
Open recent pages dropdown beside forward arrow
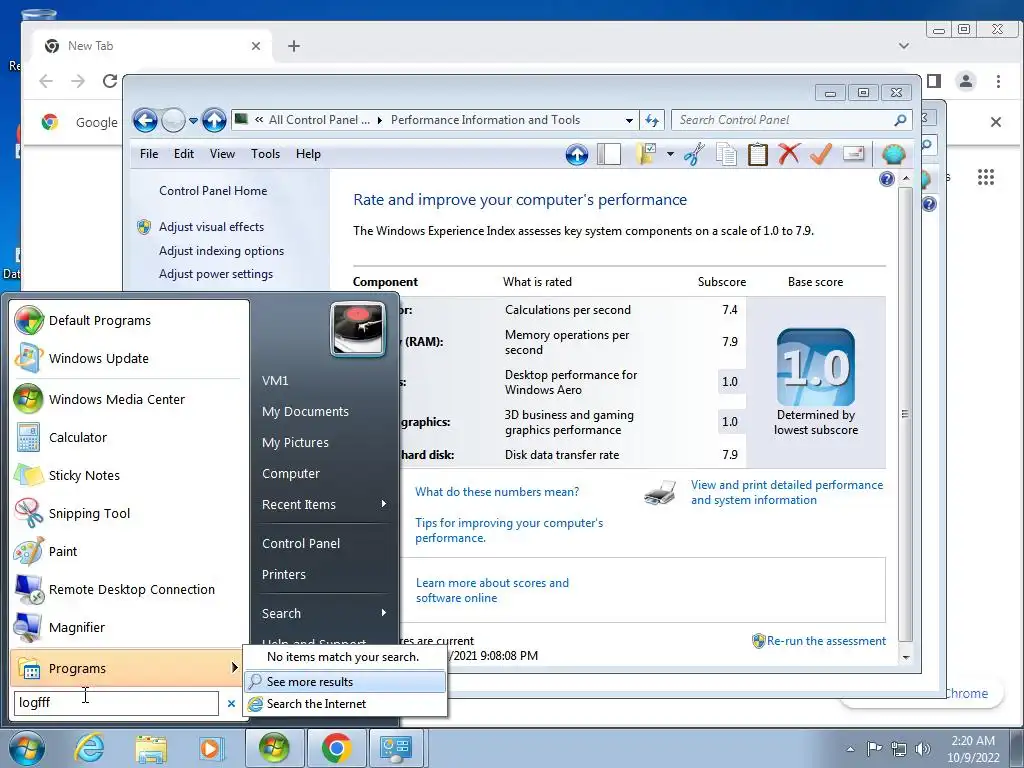coord(193,121)
